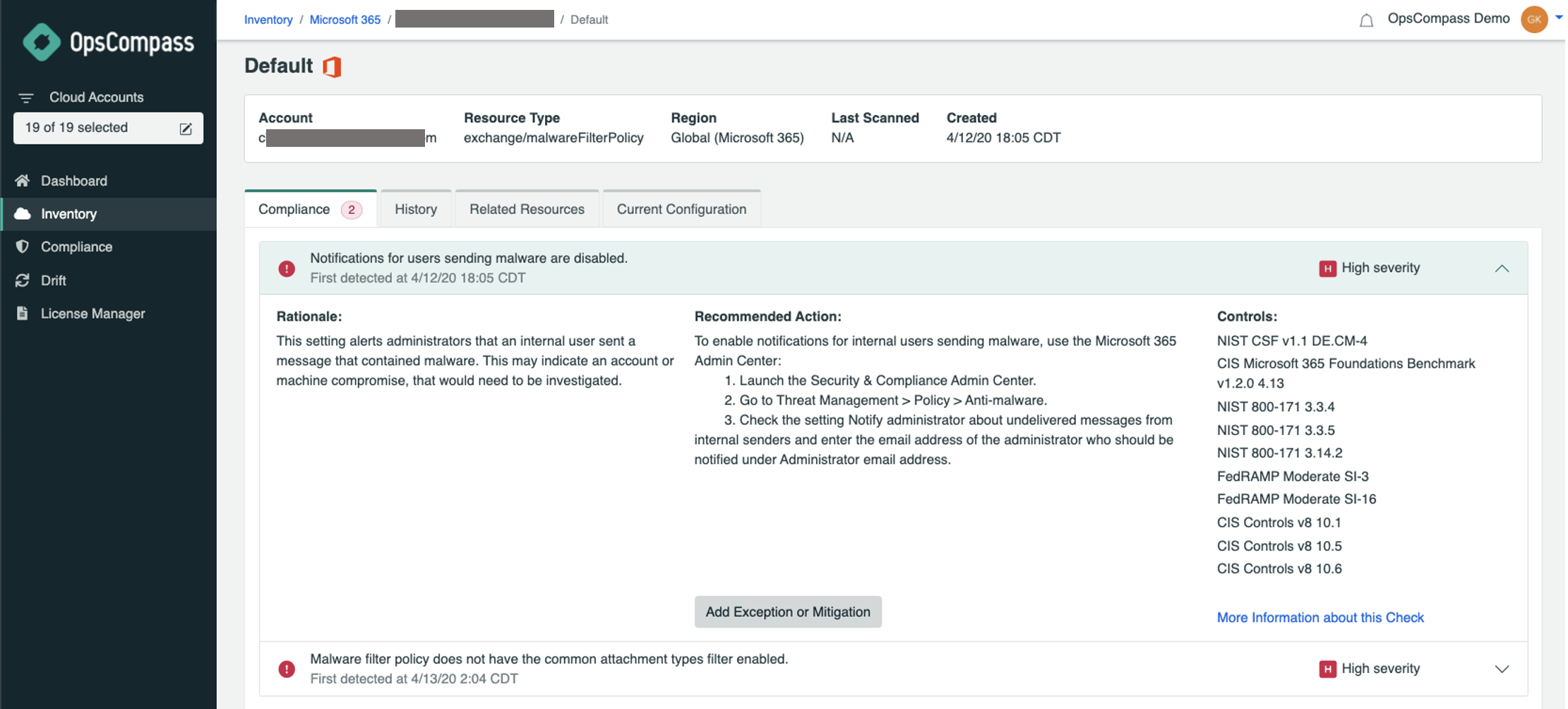Click the Inventory breadcrumb link
Viewport: 1568px width, 709px height.
tap(268, 20)
